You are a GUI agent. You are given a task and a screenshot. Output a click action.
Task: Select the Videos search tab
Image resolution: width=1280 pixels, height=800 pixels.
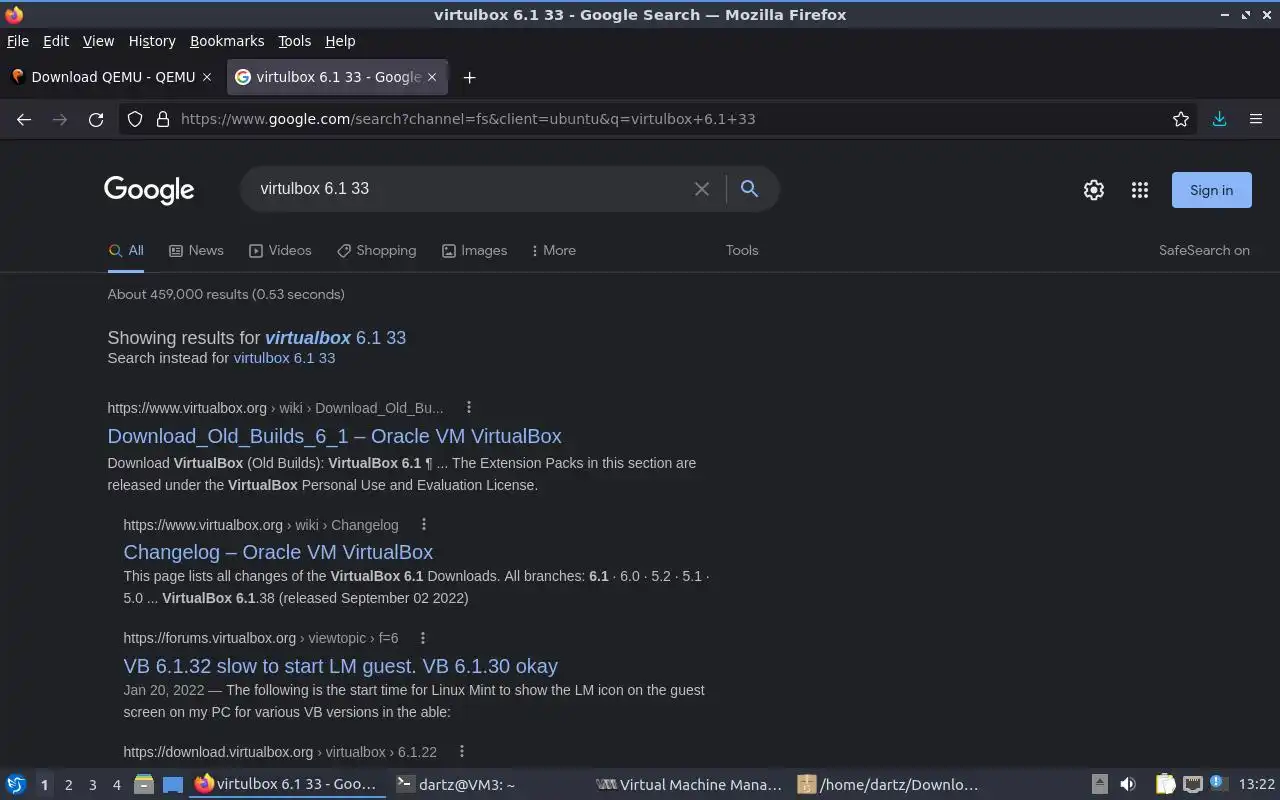280,250
